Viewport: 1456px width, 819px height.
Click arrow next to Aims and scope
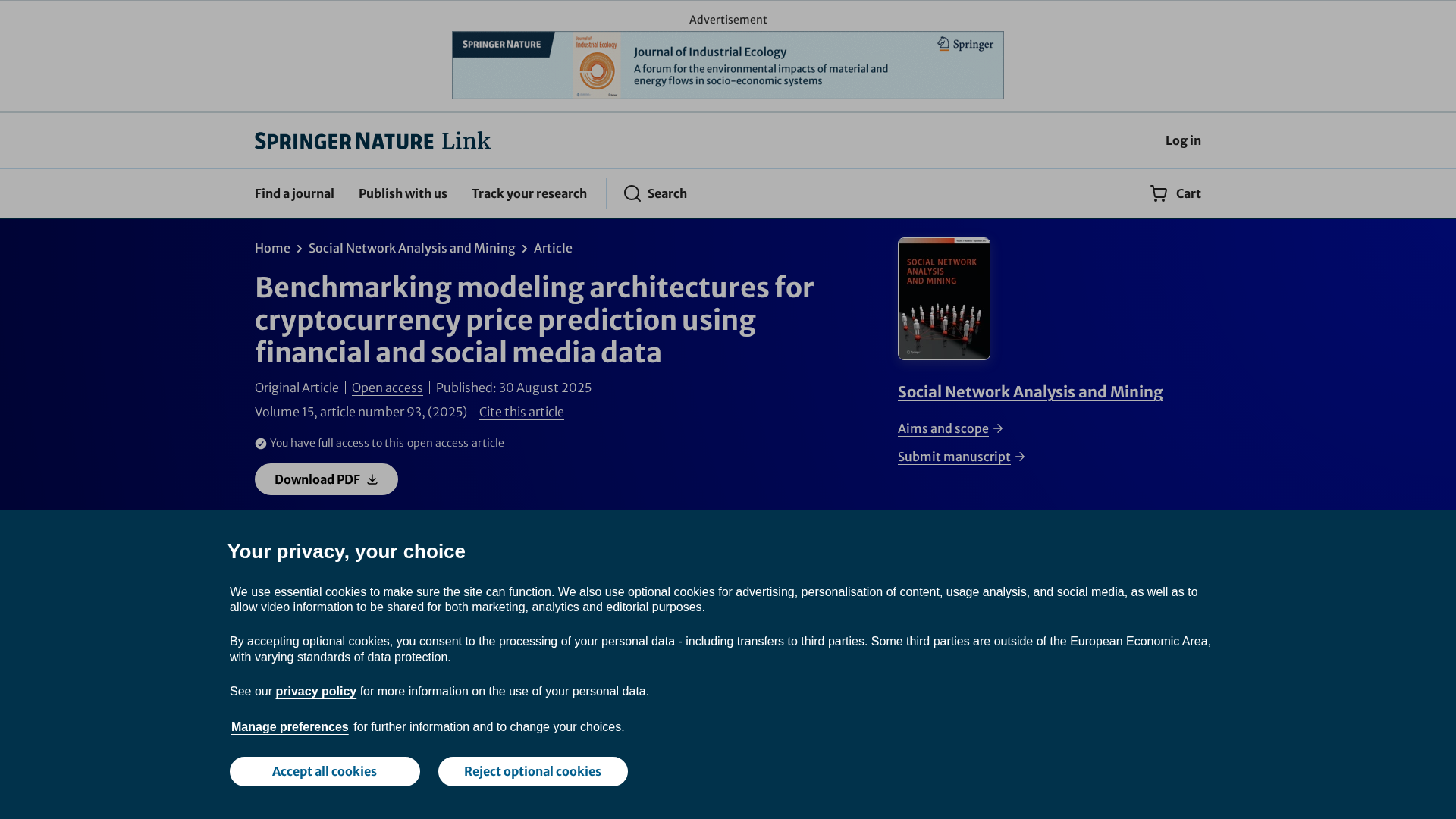[998, 429]
